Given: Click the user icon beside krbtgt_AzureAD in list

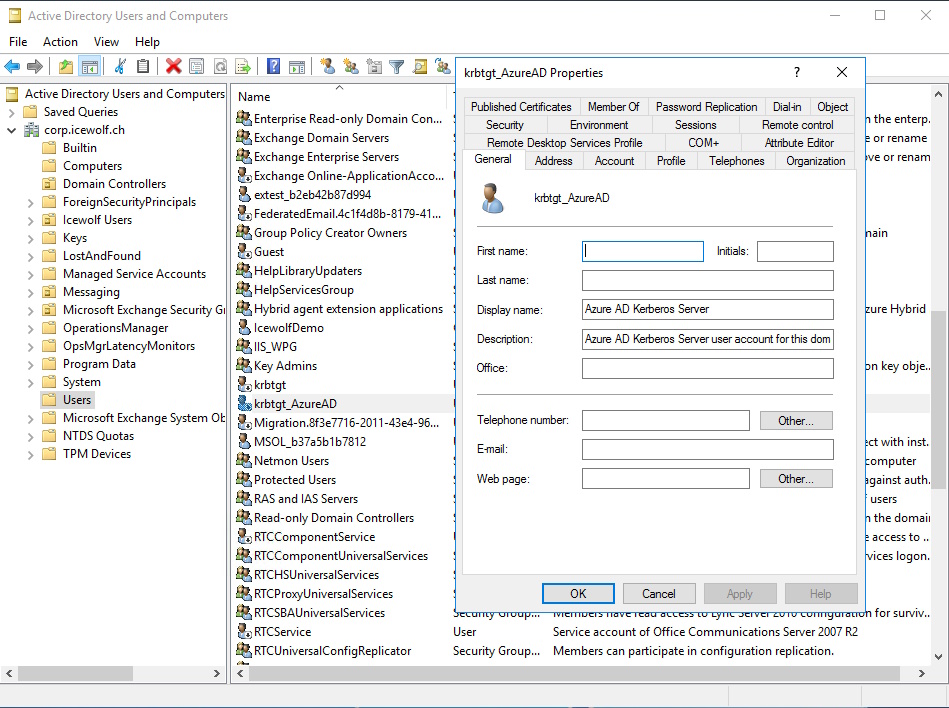Looking at the screenshot, I should coord(244,403).
